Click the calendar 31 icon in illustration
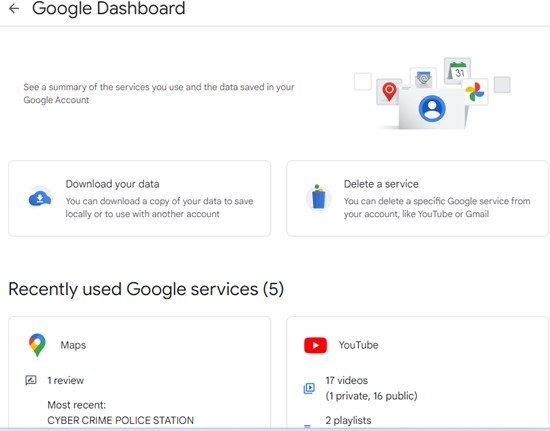Viewport: 550px width, 431px height. (457, 71)
